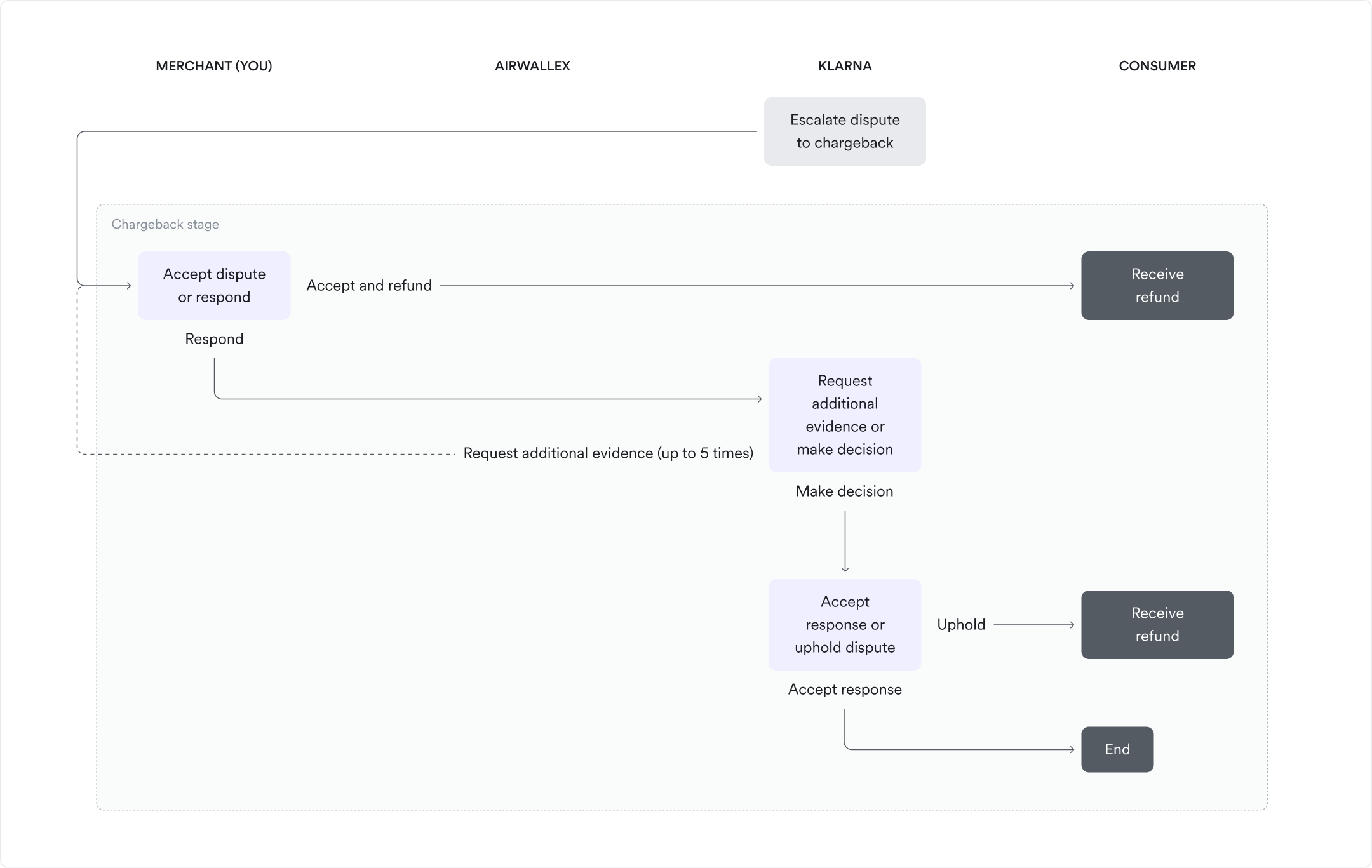Click the Accept response label
Image resolution: width=1372 pixels, height=868 pixels.
(x=845, y=690)
